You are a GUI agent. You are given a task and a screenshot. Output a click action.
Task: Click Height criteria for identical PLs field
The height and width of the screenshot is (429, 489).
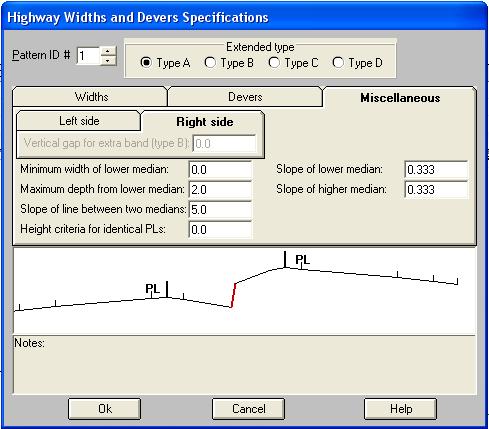pos(220,230)
